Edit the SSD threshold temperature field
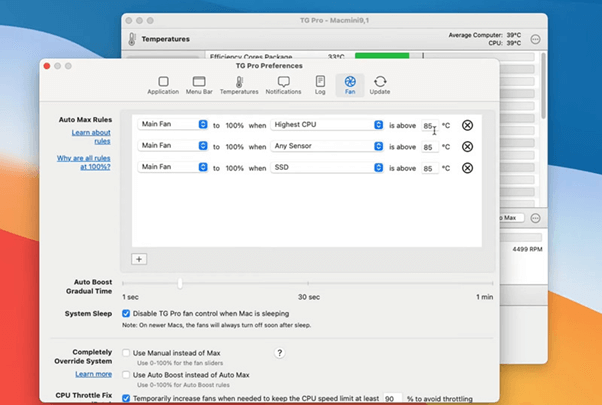The width and height of the screenshot is (602, 405). pos(430,168)
